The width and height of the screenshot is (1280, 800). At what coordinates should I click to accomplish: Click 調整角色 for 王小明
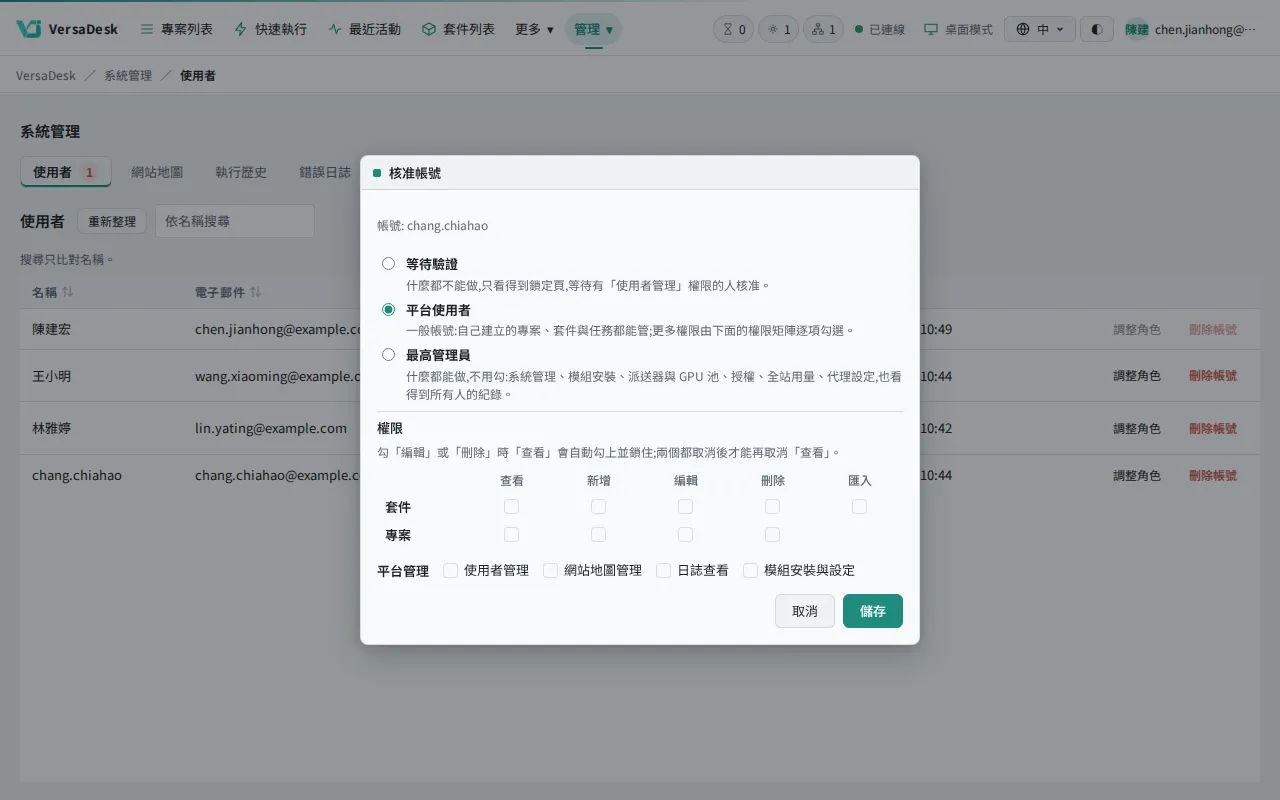1137,376
